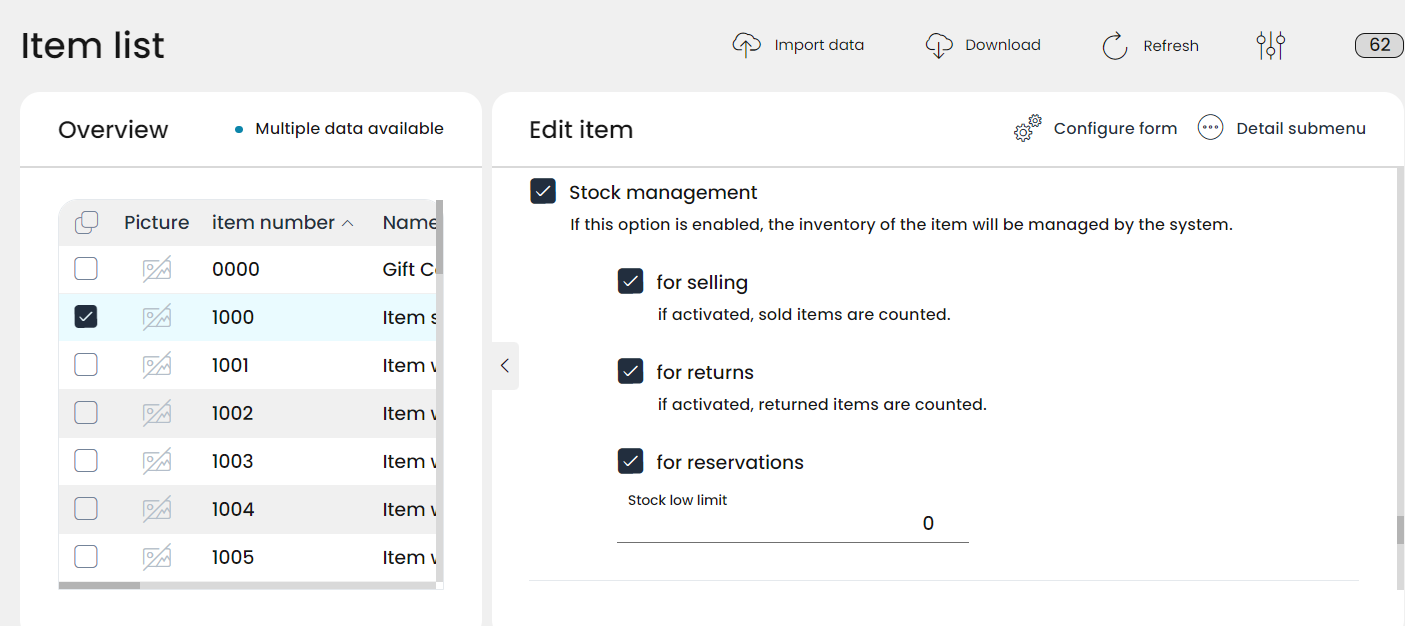
Task: Click the picture placeholder for item 1005
Action: point(156,557)
